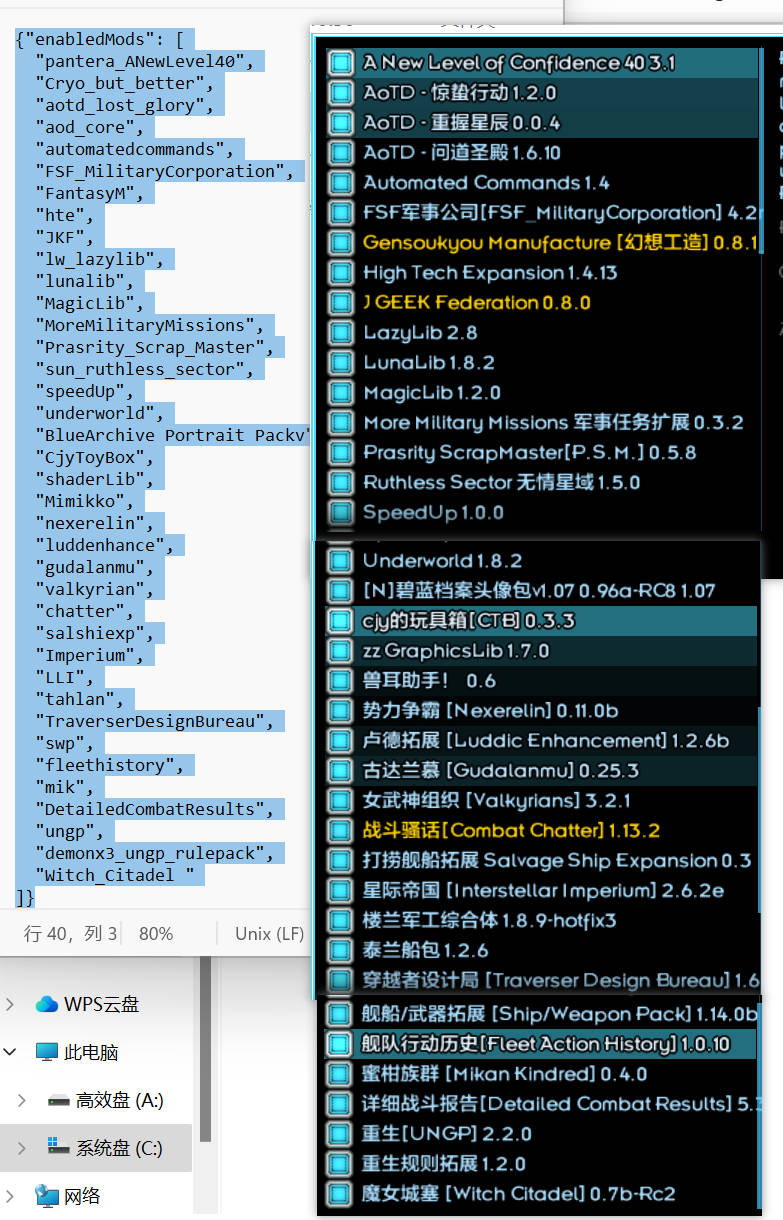This screenshot has width=783, height=1220.
Task: Toggle the Gensoukyou Manufacture mod checkbox
Action: (341, 243)
